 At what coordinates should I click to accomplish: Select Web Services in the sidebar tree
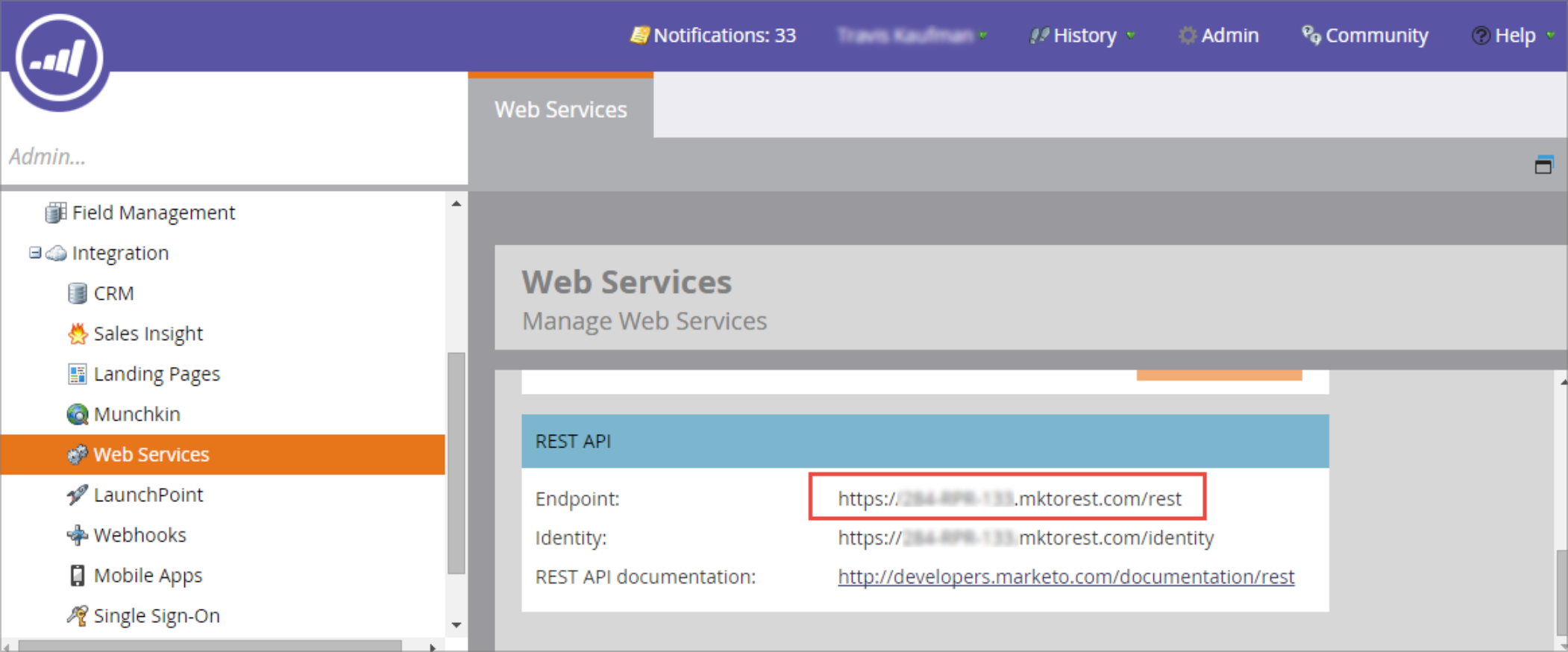(x=151, y=455)
